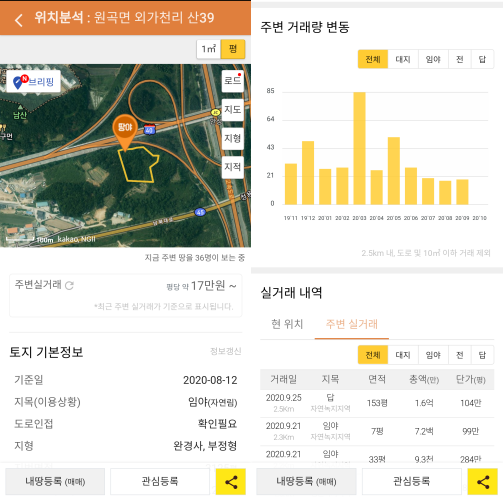Select 대지 filter in 실거래 내역
Viewport: 503px width, 500px height.
(x=403, y=355)
